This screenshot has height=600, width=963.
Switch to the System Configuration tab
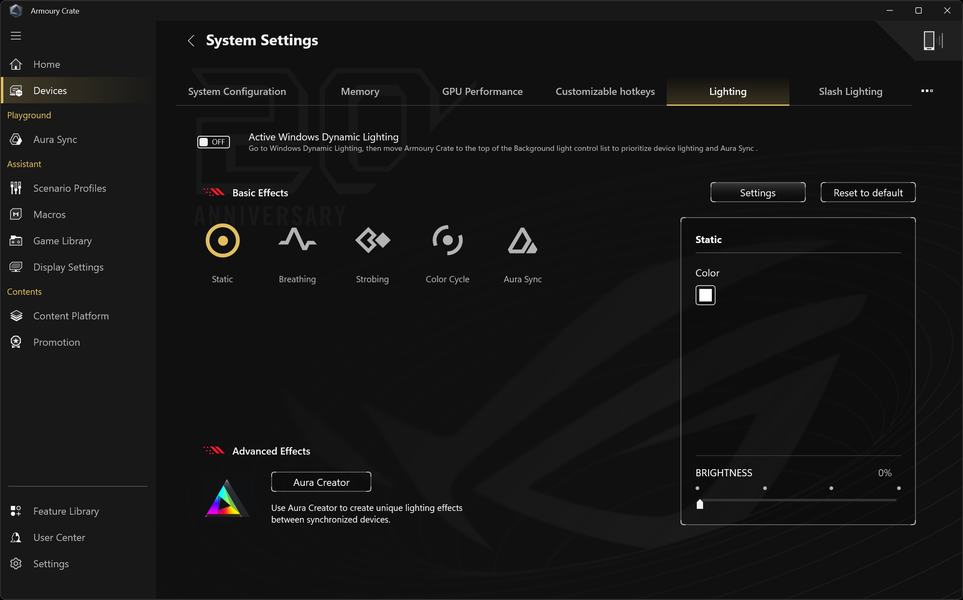tap(237, 92)
